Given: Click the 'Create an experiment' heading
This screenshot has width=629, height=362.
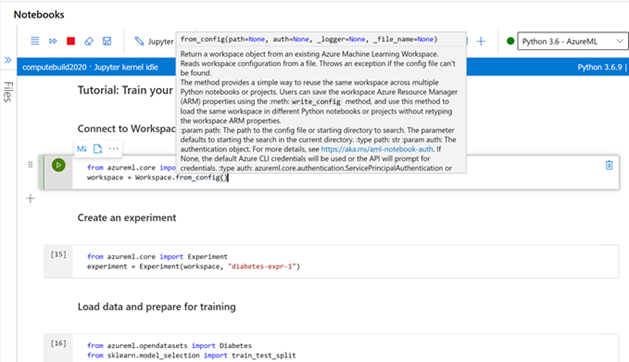Looking at the screenshot, I should click(127, 218).
